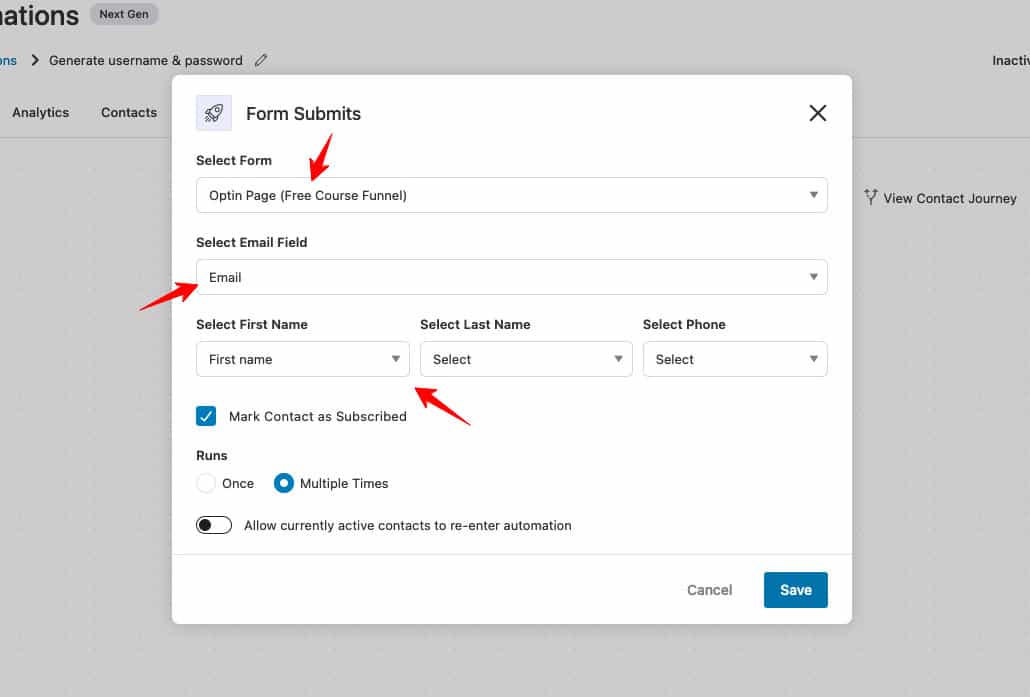The image size is (1030, 697).
Task: Click the rocket icon beside Form Submits title
Action: 213,113
